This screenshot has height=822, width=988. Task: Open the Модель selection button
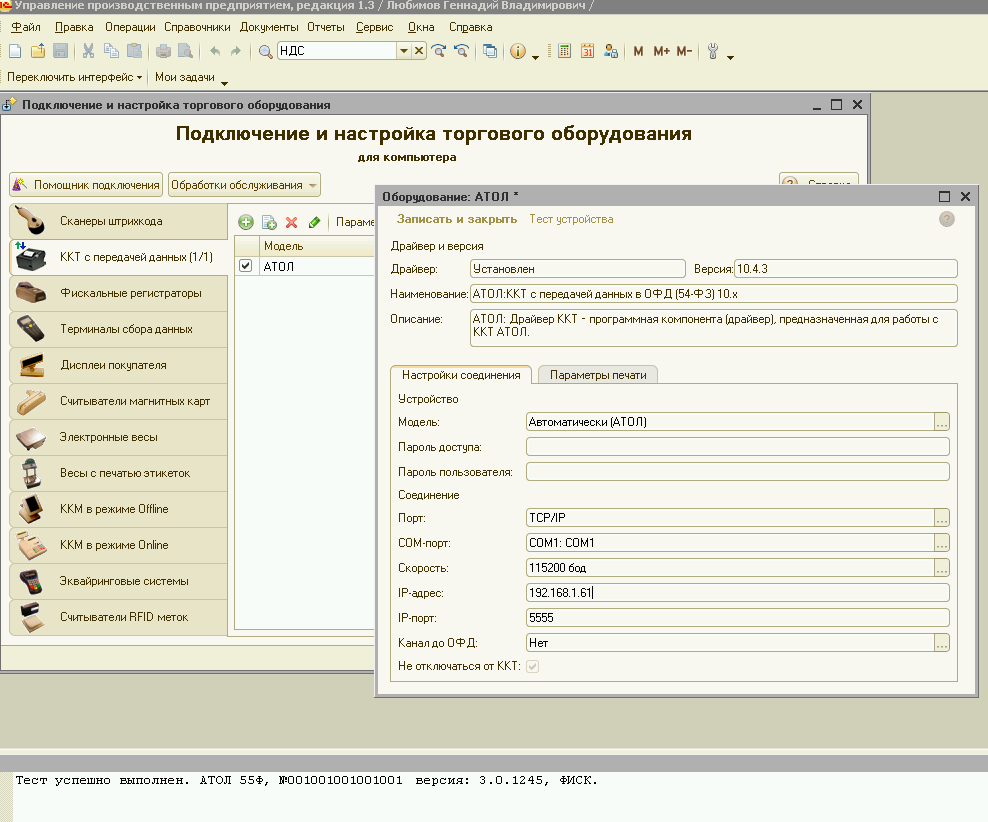941,422
